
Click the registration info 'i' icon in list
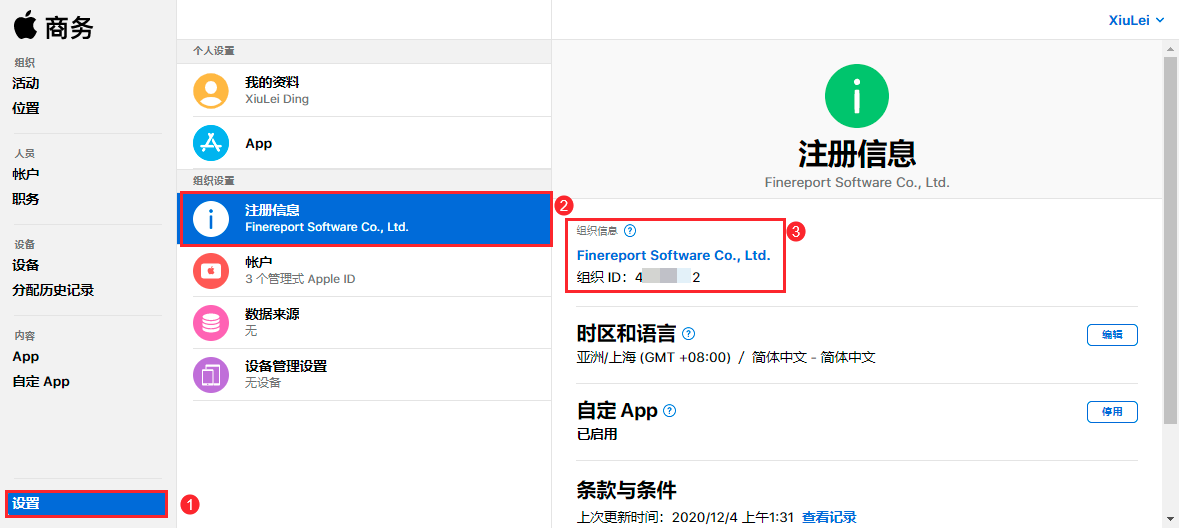tap(211, 219)
